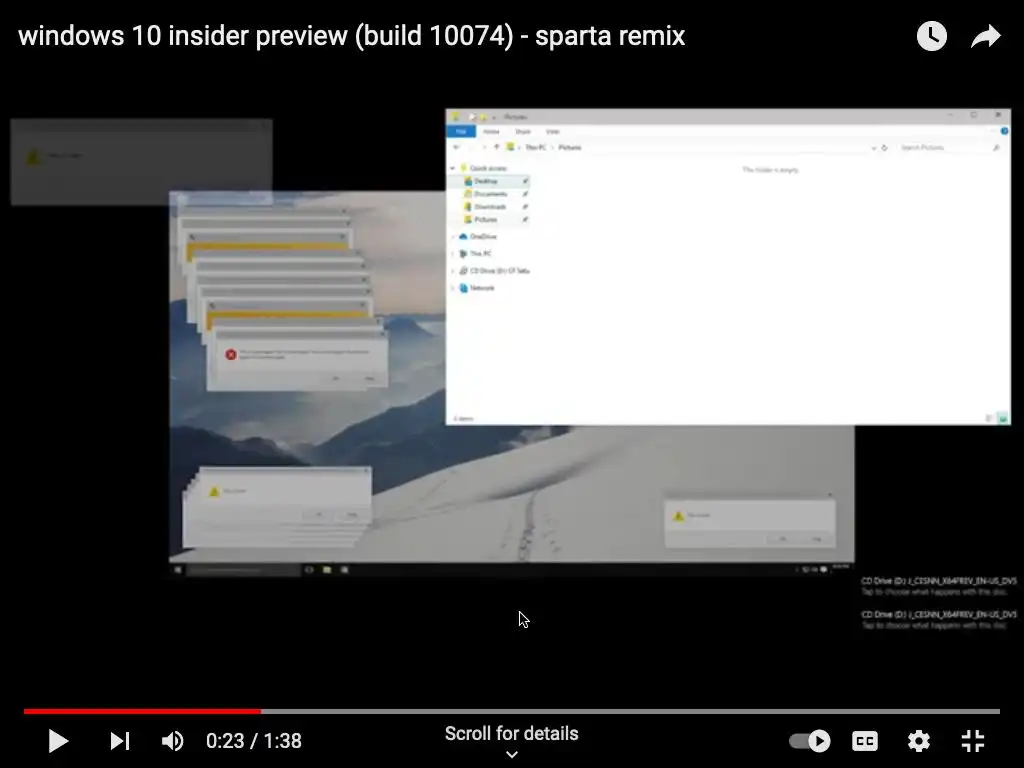The width and height of the screenshot is (1024, 768).
Task: Play the video
Action: tap(58, 741)
